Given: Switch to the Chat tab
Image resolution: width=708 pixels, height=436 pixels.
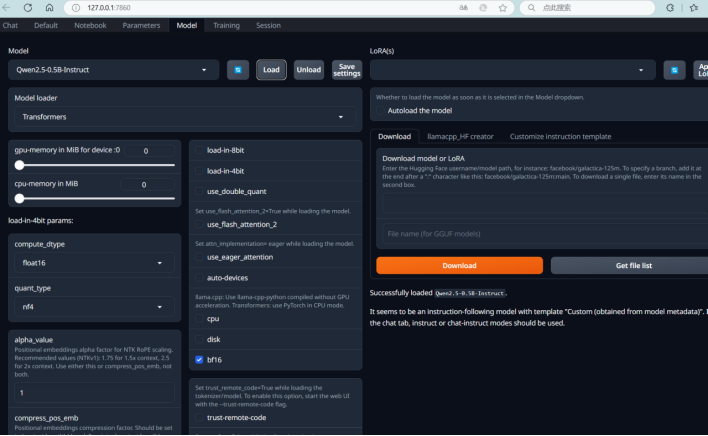Looking at the screenshot, I should [10, 25].
